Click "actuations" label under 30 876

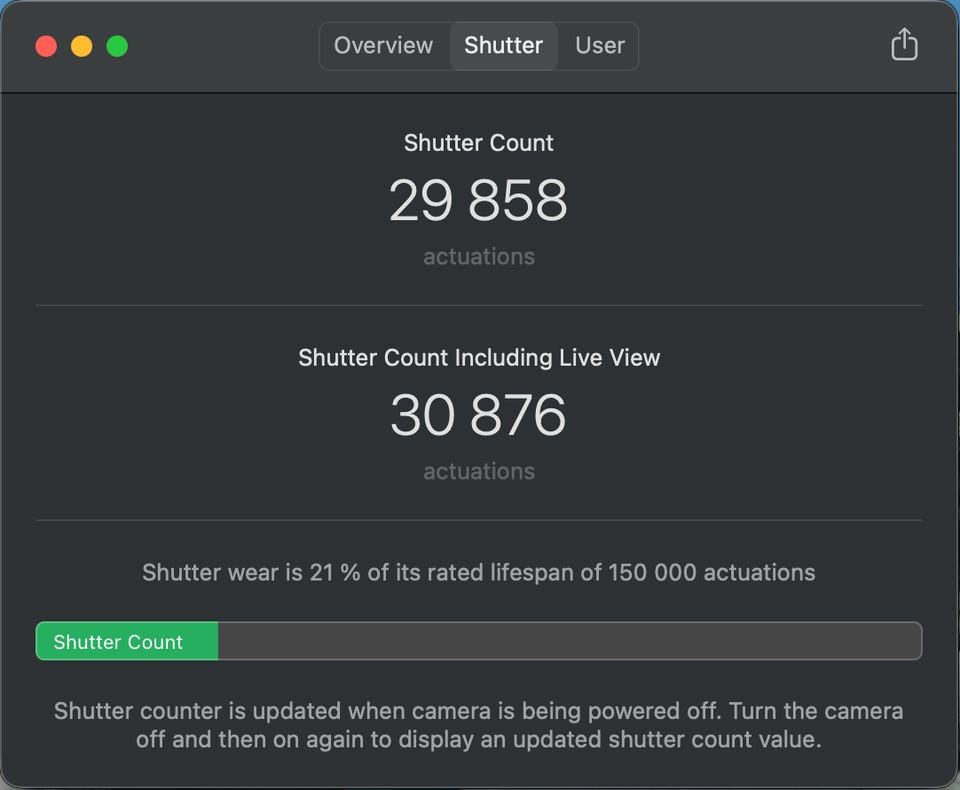click(x=478, y=472)
